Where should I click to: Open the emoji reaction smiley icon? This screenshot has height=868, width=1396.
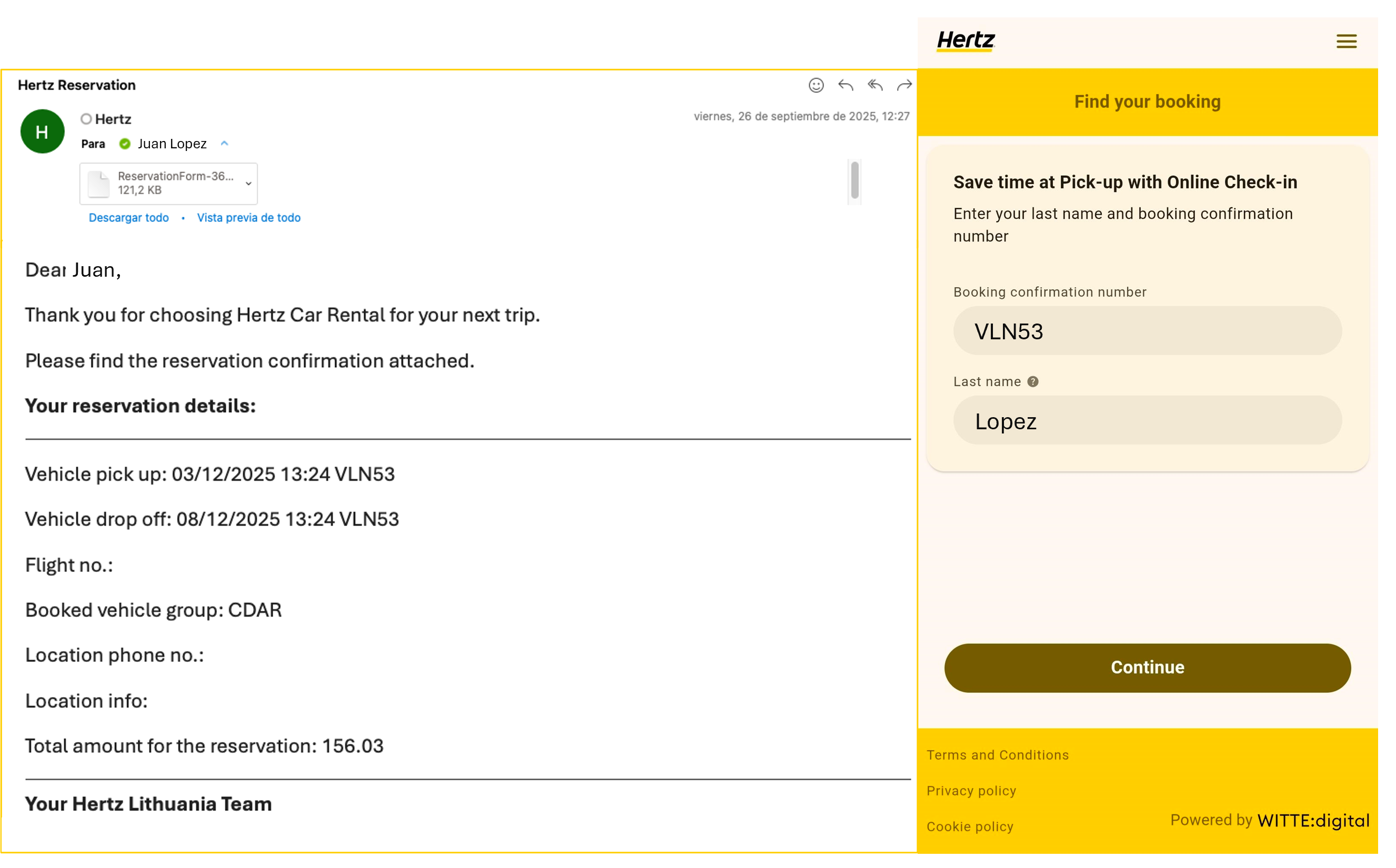coord(816,86)
